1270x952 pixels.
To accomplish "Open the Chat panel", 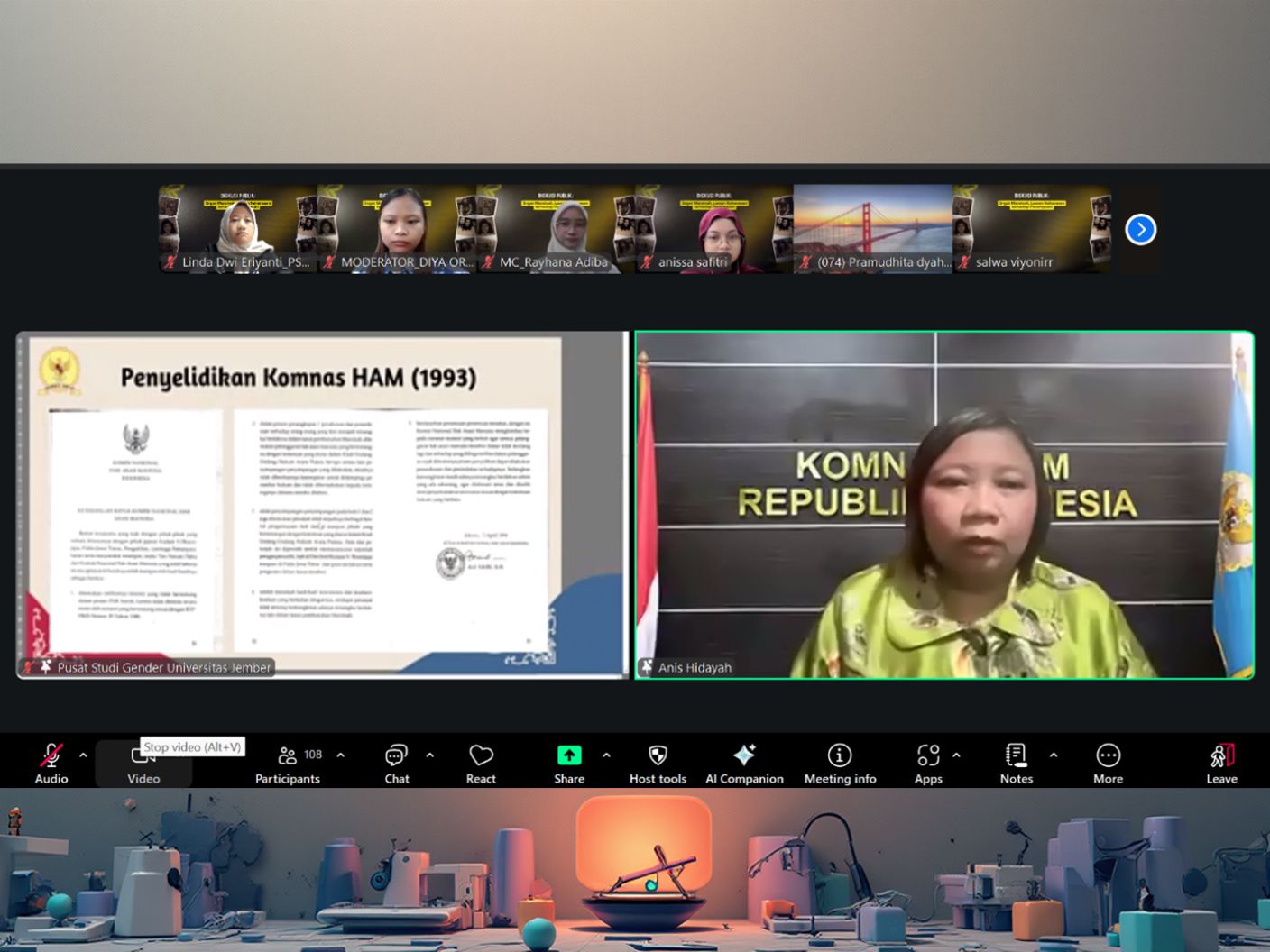I will click(x=396, y=763).
